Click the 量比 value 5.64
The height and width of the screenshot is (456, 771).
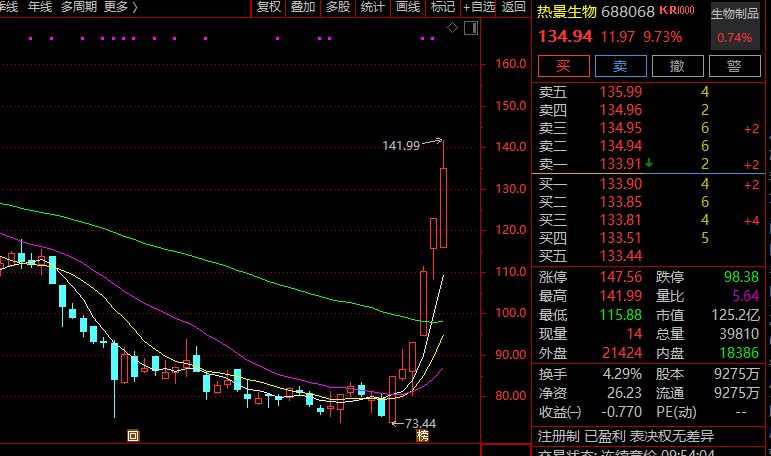pos(745,296)
